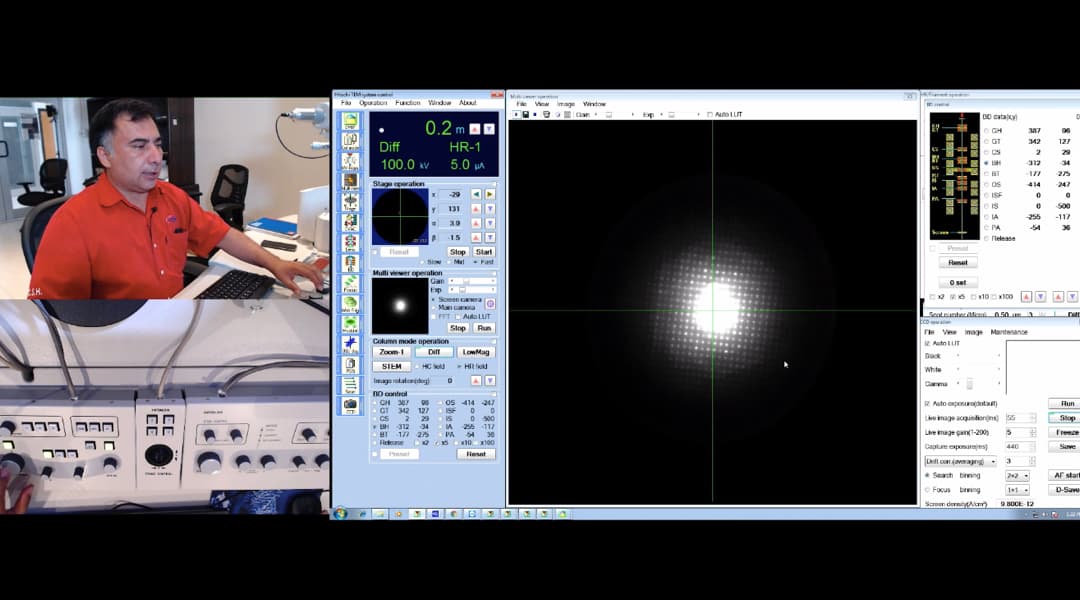The width and height of the screenshot is (1080, 600).
Task: Click the LowMag column mode button
Action: click(476, 352)
